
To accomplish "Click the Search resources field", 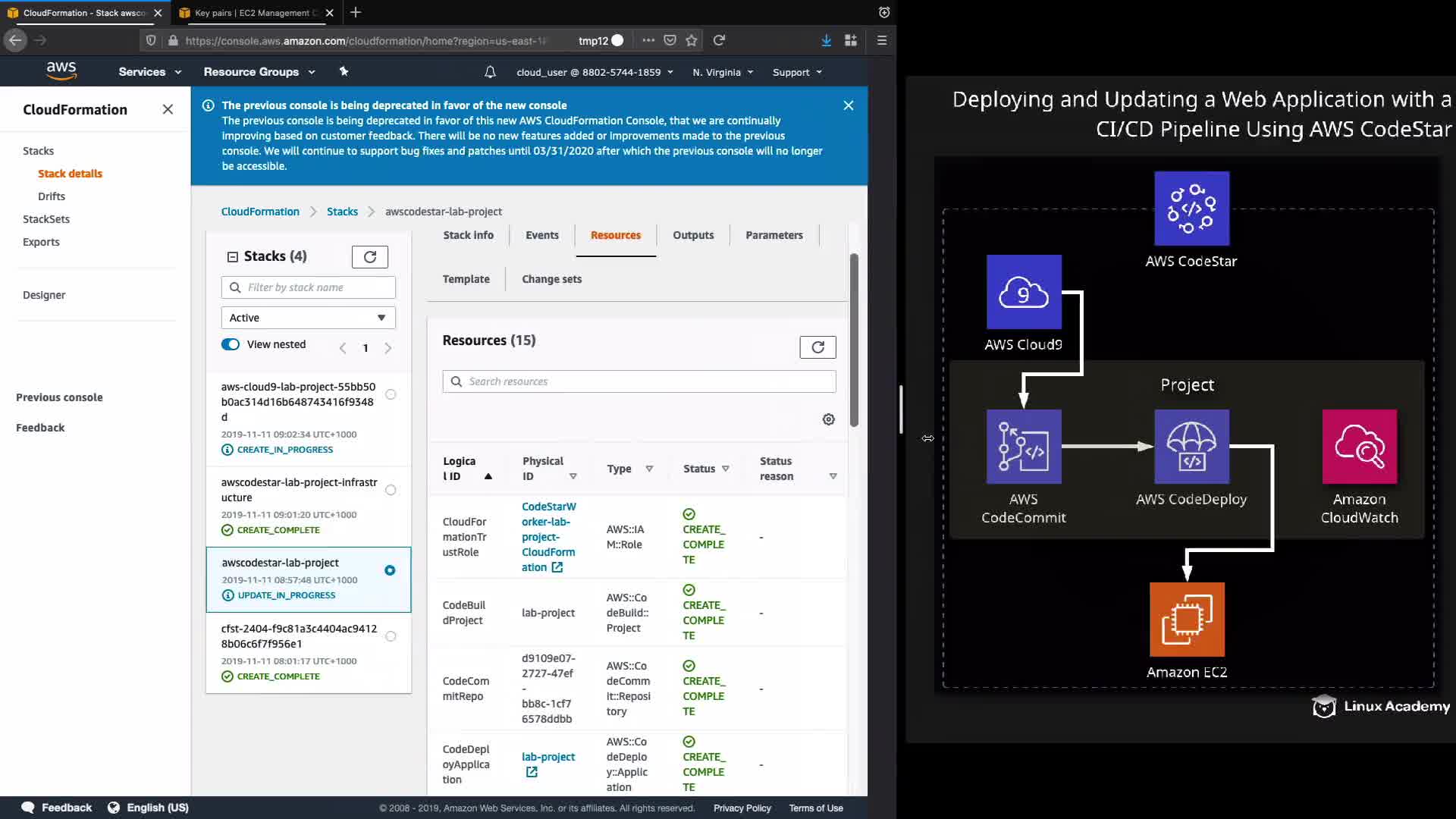I will 639,381.
